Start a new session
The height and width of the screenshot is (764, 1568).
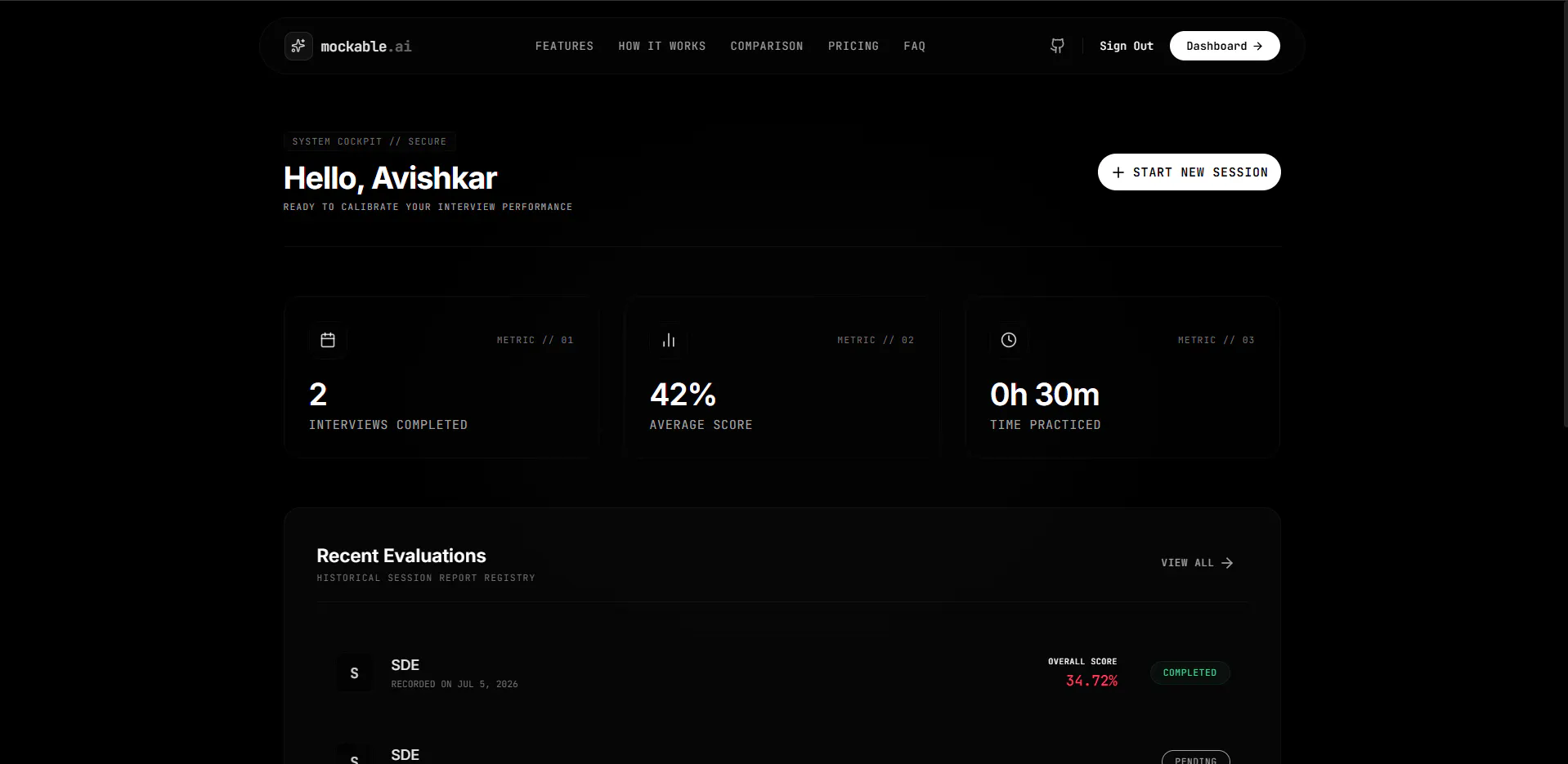1189,172
